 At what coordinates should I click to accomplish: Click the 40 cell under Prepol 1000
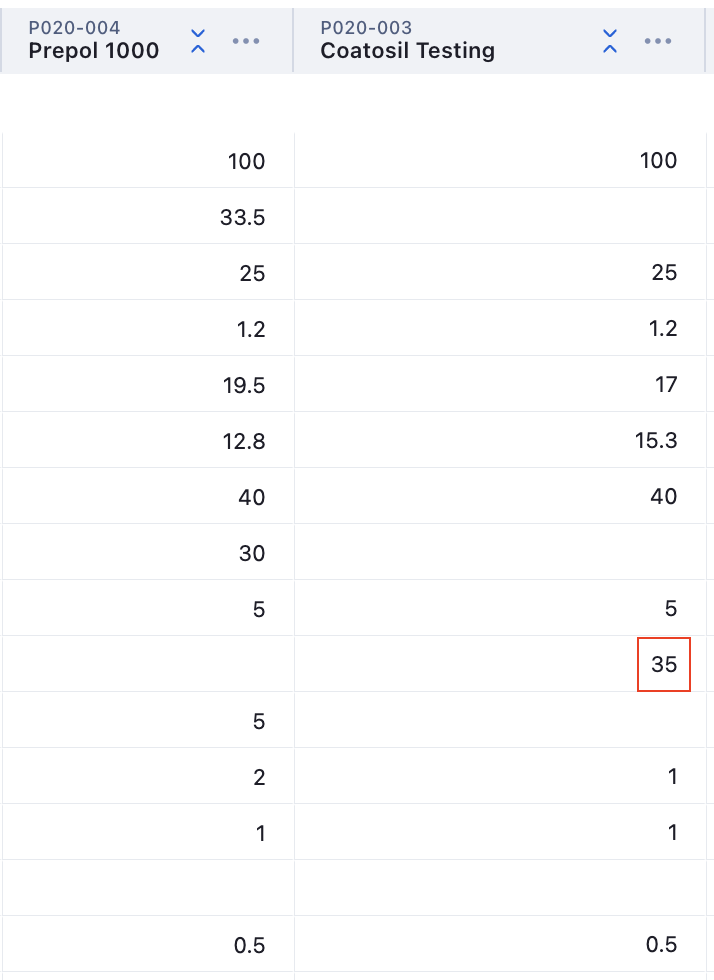(x=252, y=497)
